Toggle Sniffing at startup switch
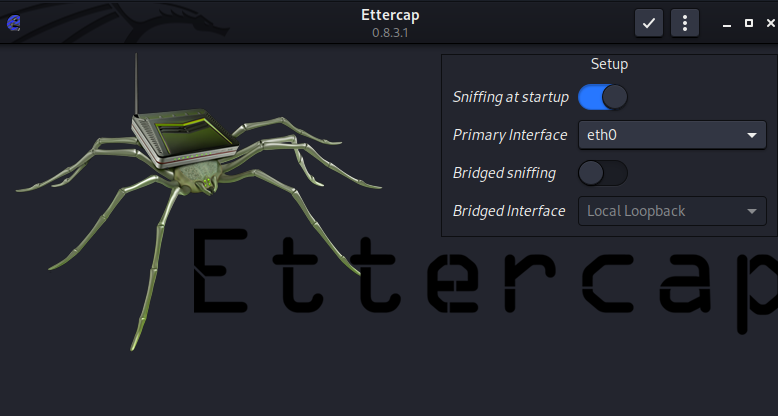Screen dimensions: 778x416 coord(602,97)
